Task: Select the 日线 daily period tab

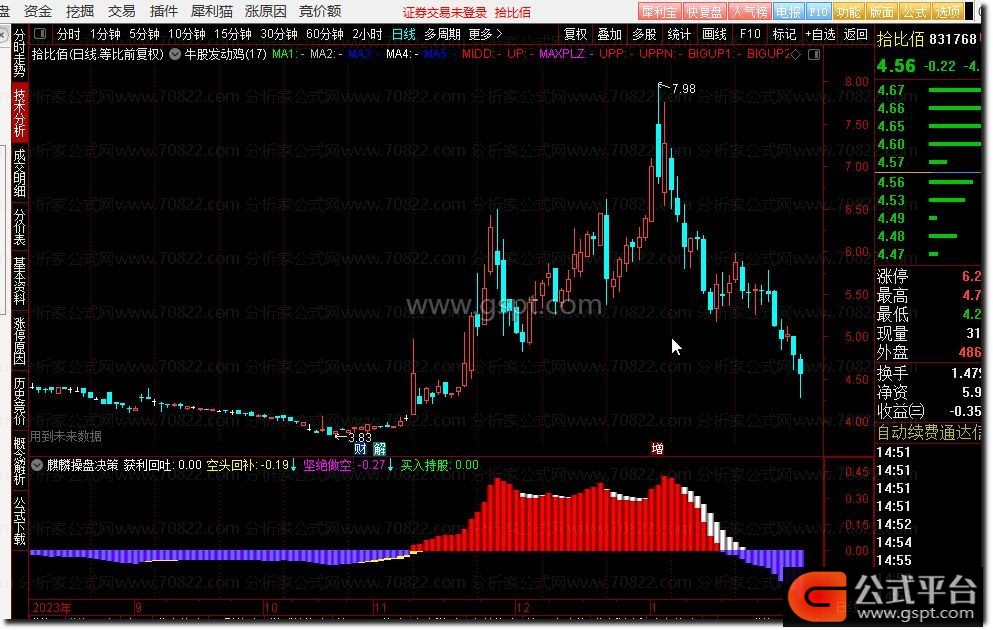Action: (x=403, y=34)
